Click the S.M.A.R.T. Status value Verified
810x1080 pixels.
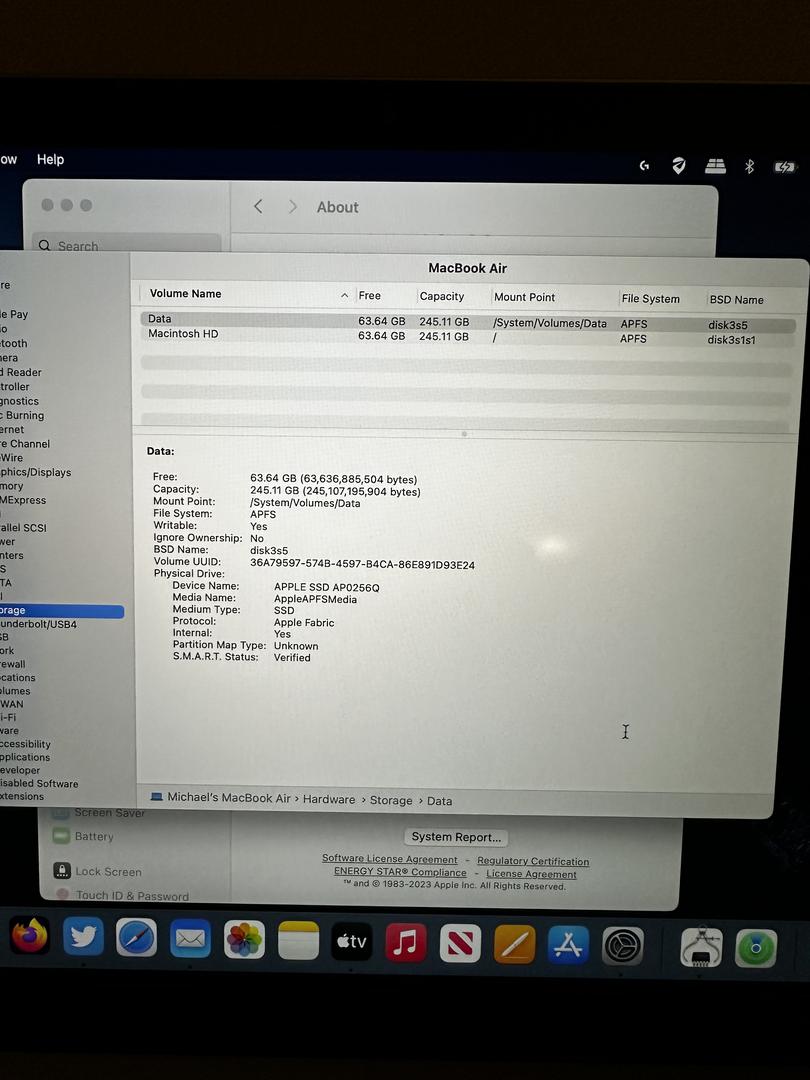click(x=292, y=657)
